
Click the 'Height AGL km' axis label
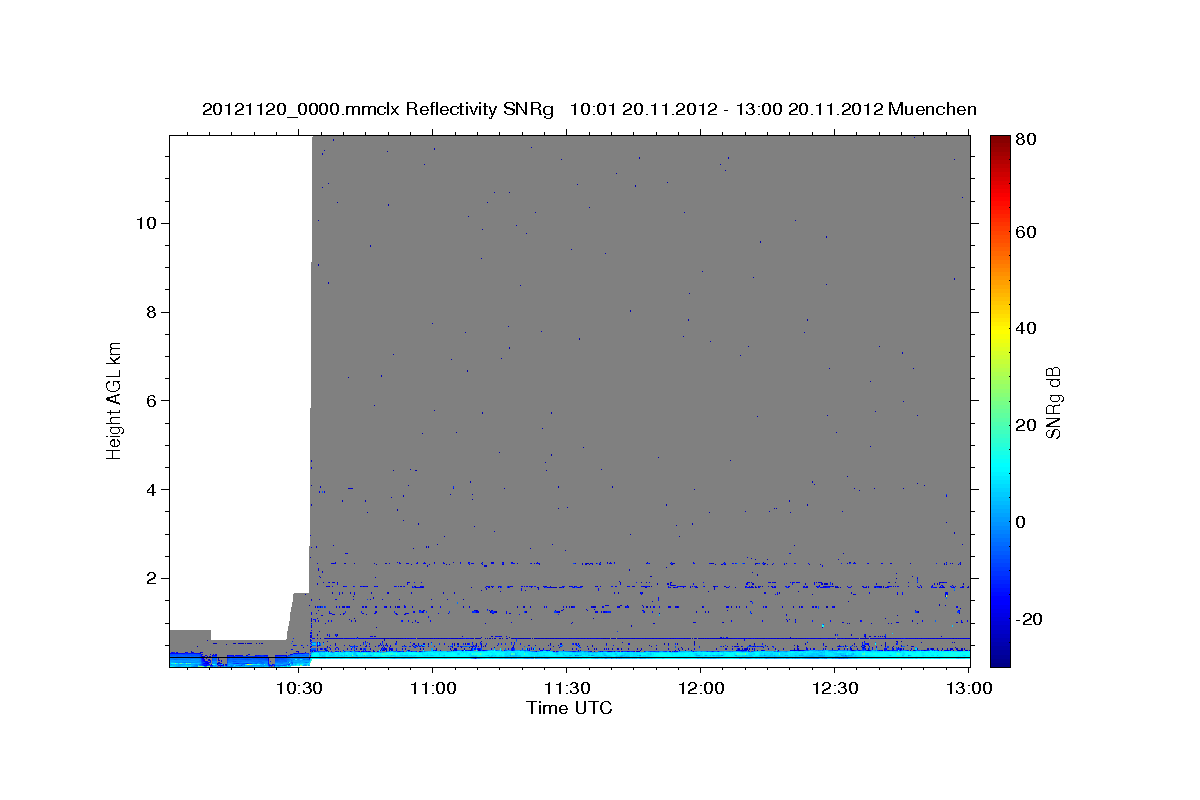[115, 400]
